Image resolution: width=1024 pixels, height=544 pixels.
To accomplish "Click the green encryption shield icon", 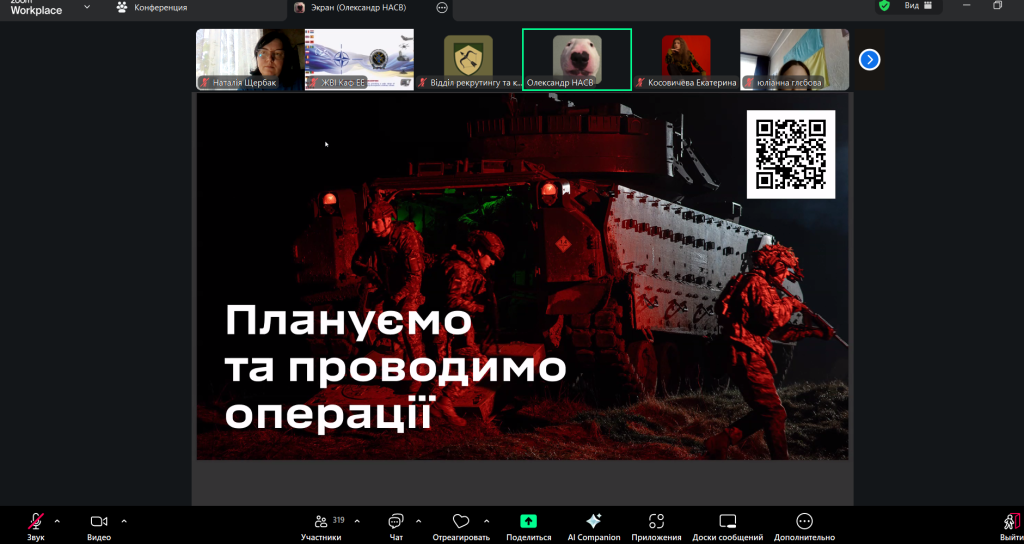I will coord(884,6).
